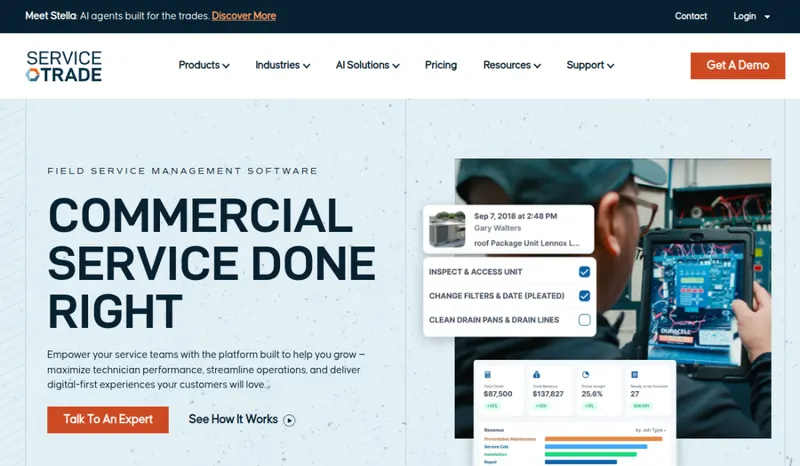Open the Pricing page
The image size is (800, 466).
(x=441, y=65)
